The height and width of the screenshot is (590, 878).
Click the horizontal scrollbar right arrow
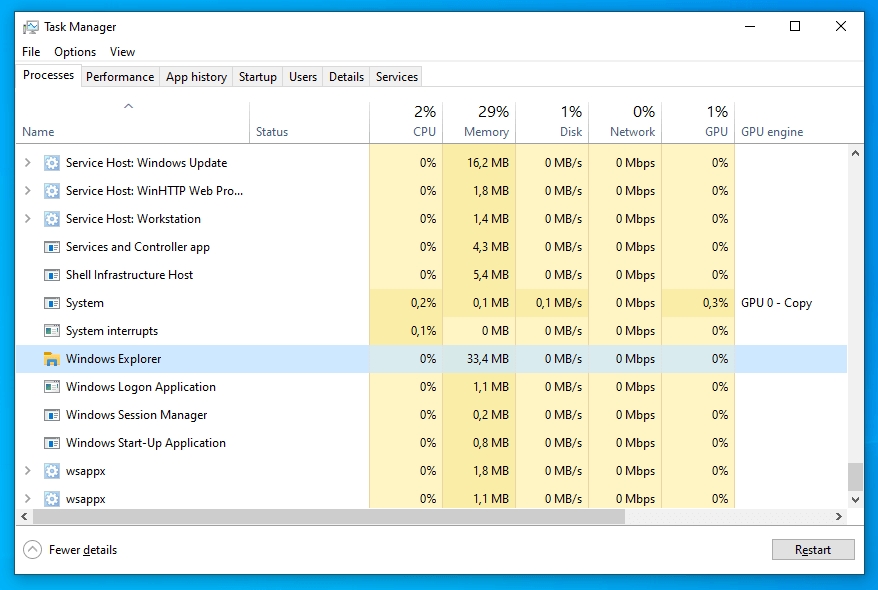click(x=838, y=517)
